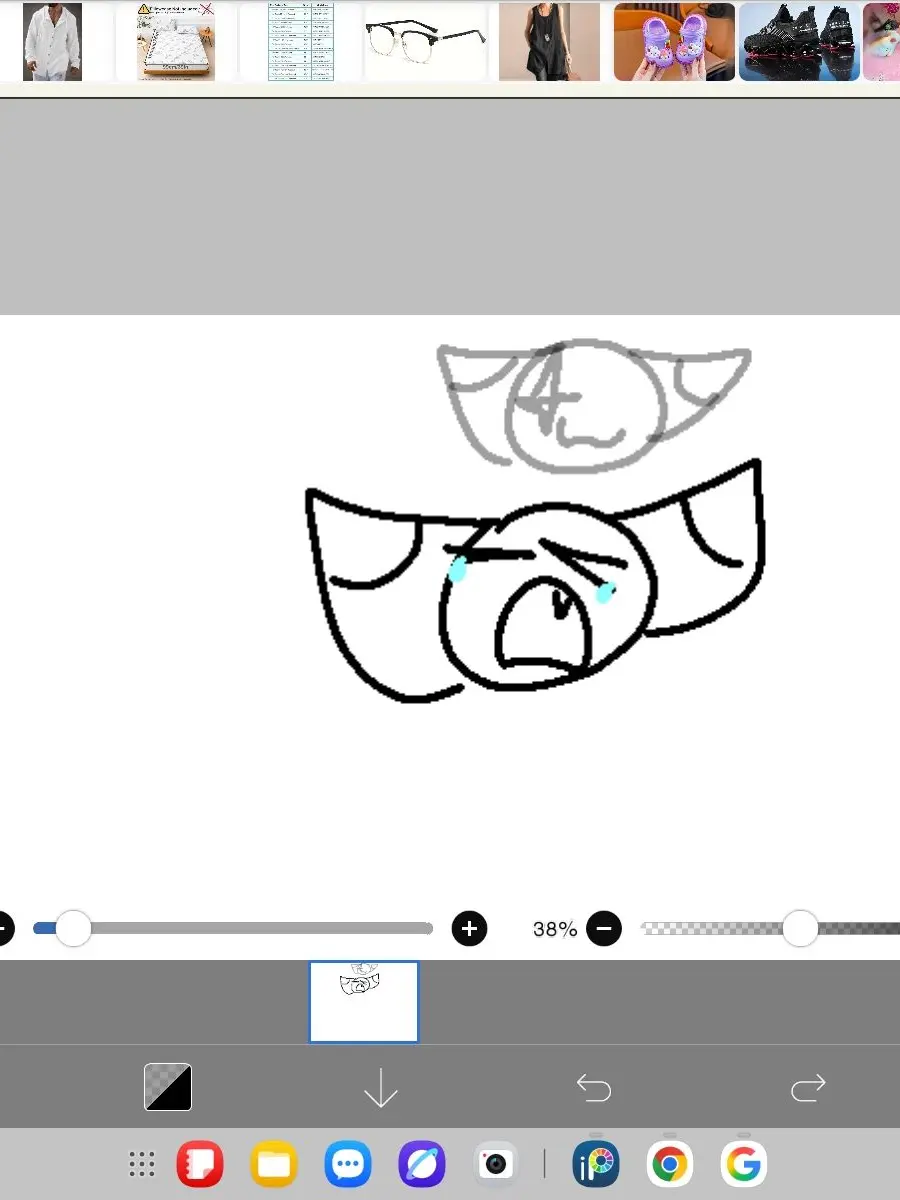
Task: Open ibisPaint from the dock
Action: (596, 1164)
